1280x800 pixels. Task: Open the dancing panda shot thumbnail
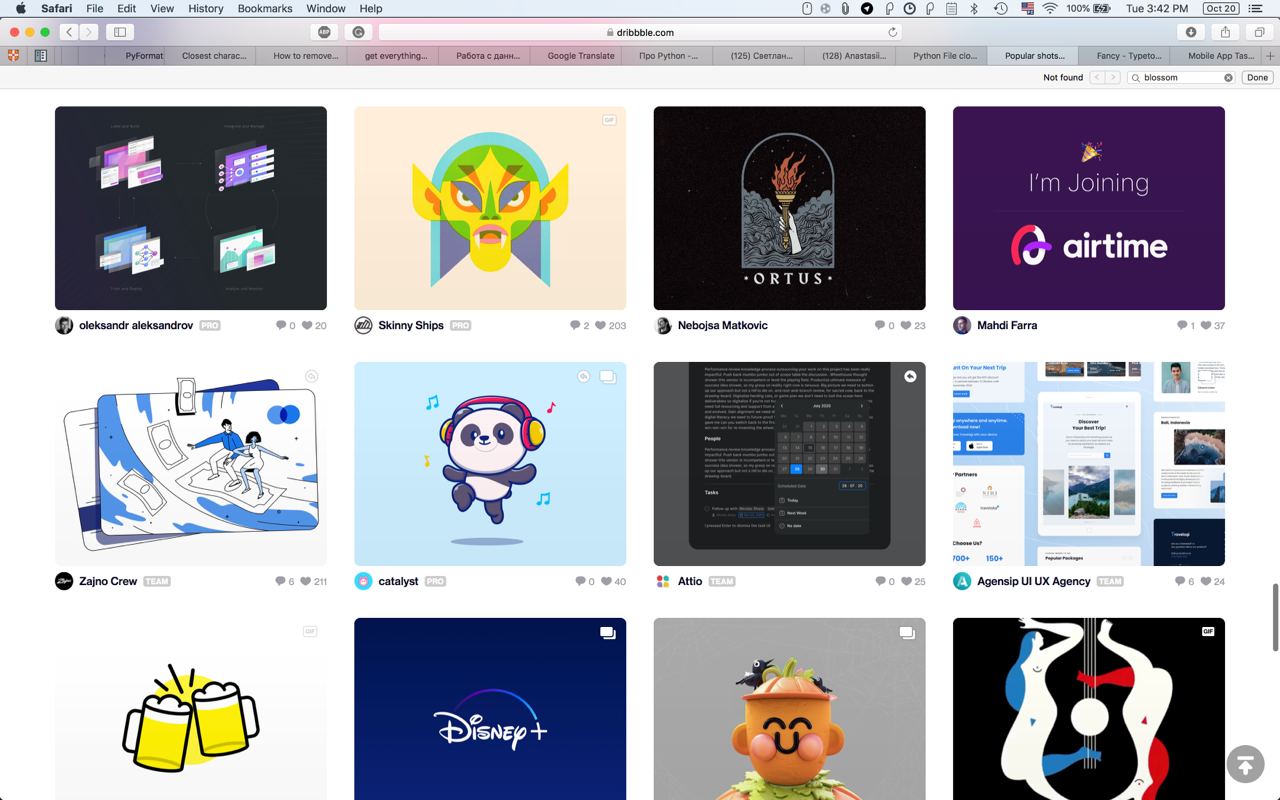pos(490,464)
